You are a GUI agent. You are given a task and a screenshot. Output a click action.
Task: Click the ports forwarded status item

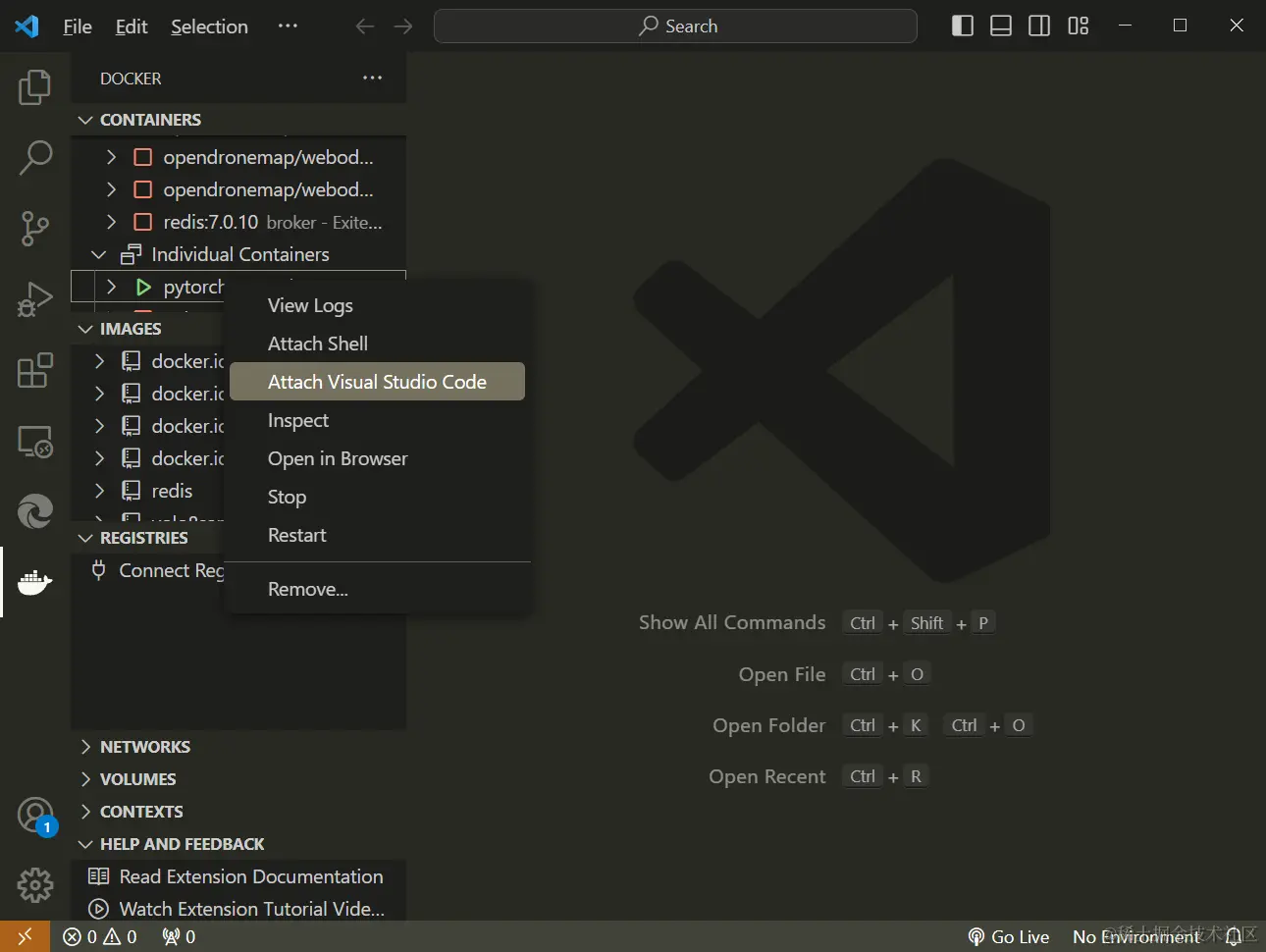point(179,937)
